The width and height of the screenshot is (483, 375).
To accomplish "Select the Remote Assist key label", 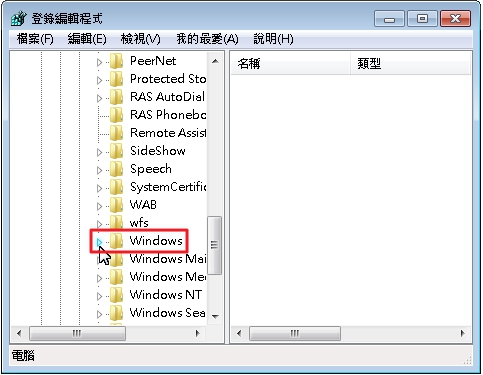I will [x=168, y=133].
